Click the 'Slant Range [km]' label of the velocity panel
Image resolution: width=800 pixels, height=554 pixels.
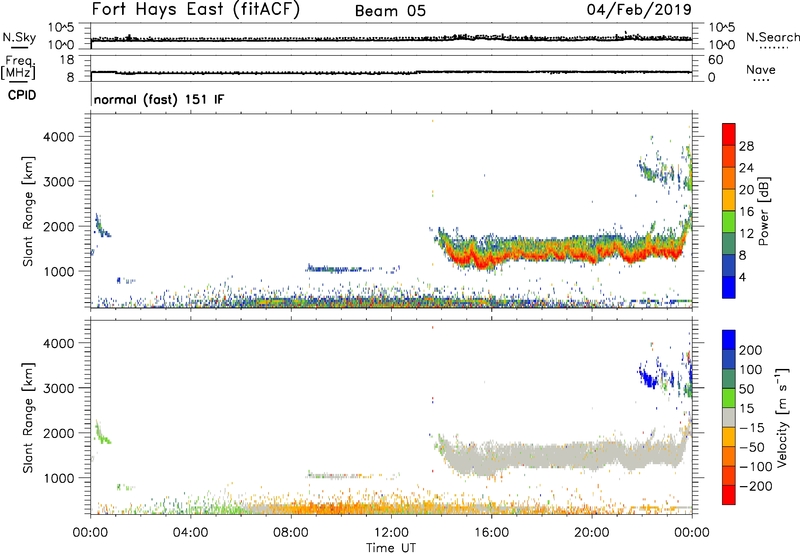pyautogui.click(x=28, y=418)
